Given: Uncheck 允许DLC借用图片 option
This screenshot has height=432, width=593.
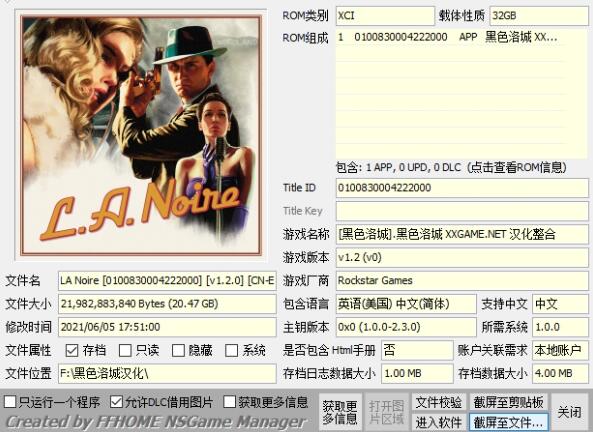Looking at the screenshot, I should (116, 402).
